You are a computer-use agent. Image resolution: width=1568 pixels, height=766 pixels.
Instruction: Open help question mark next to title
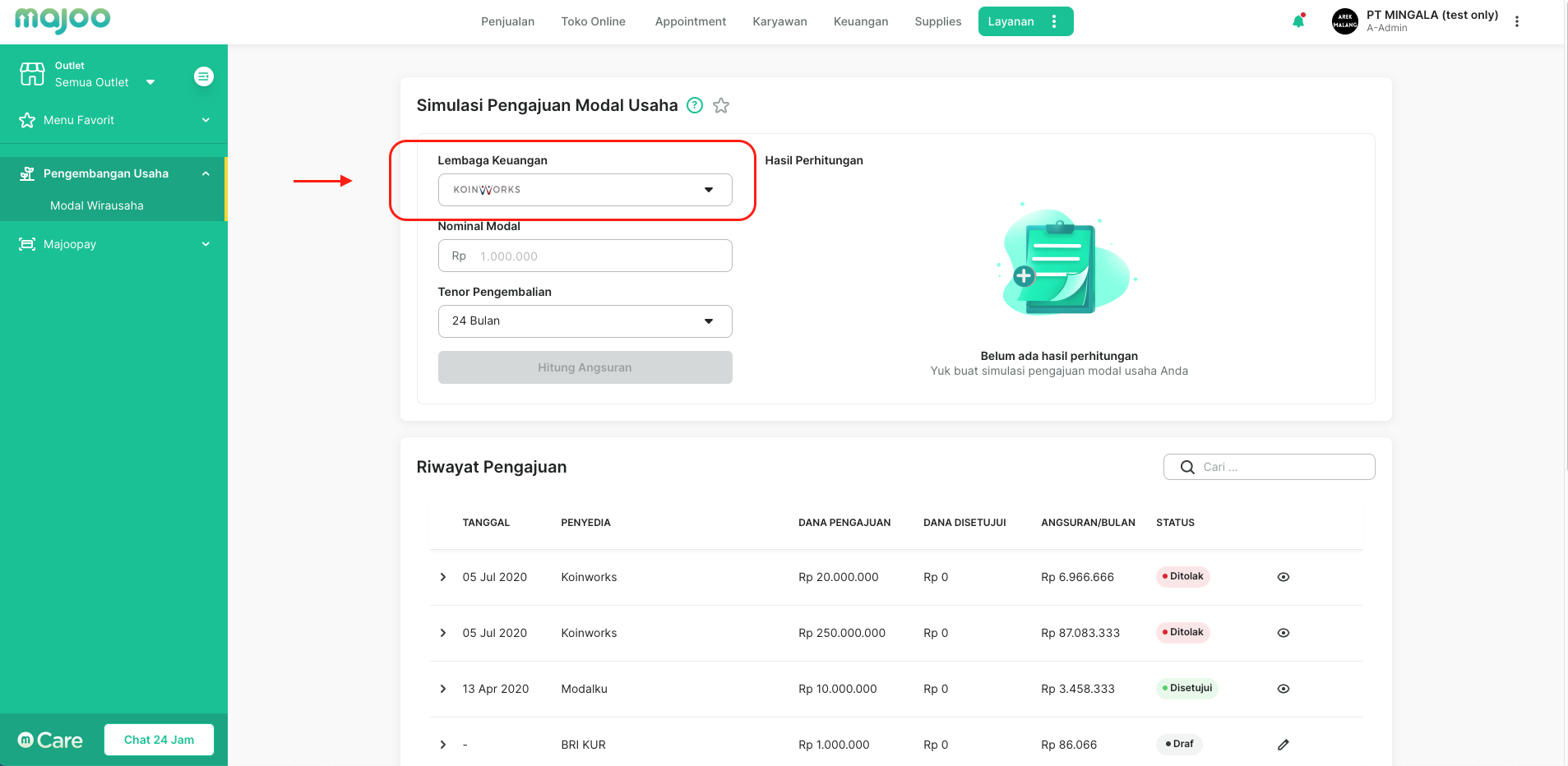(x=695, y=105)
